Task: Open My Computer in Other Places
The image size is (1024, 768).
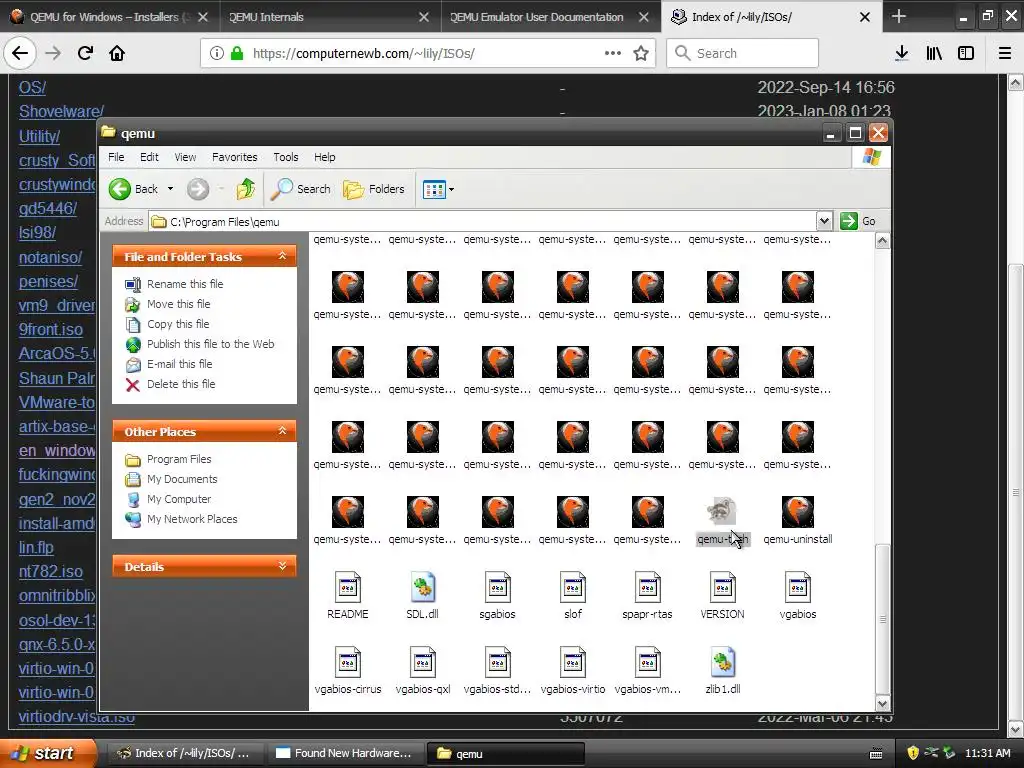Action: coord(179,499)
